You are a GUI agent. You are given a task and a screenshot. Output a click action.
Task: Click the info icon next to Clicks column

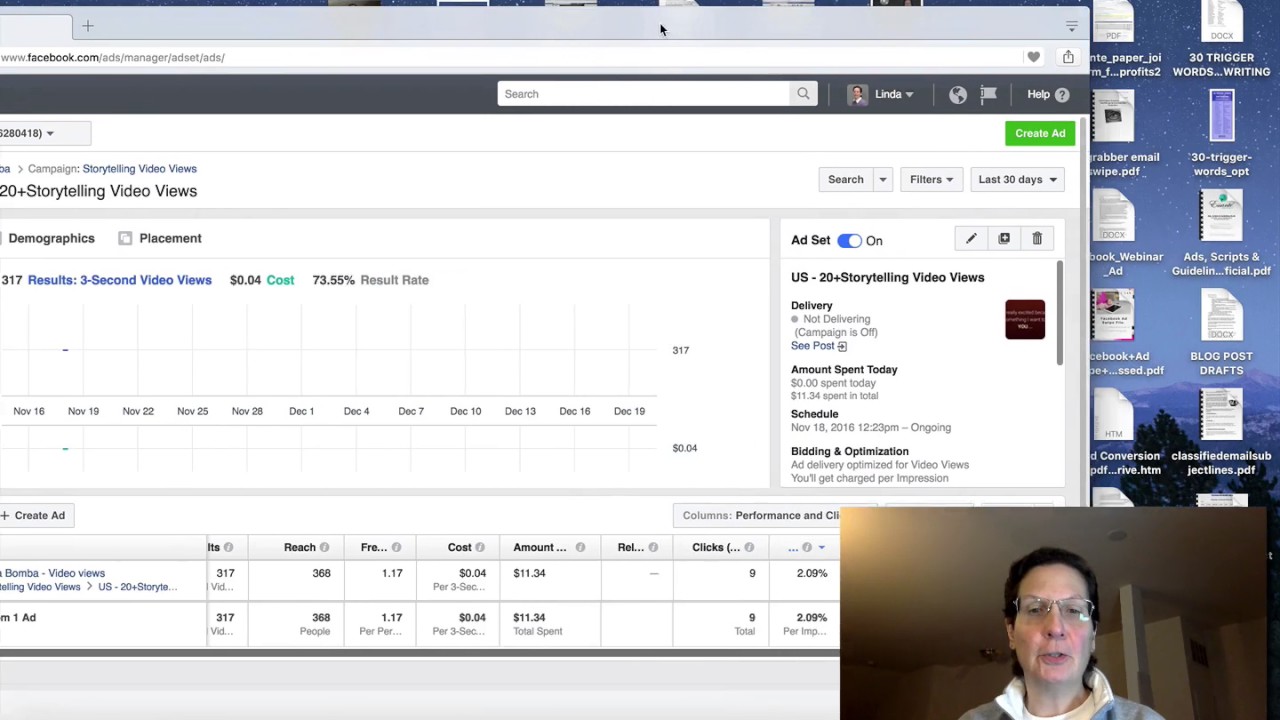coord(749,548)
